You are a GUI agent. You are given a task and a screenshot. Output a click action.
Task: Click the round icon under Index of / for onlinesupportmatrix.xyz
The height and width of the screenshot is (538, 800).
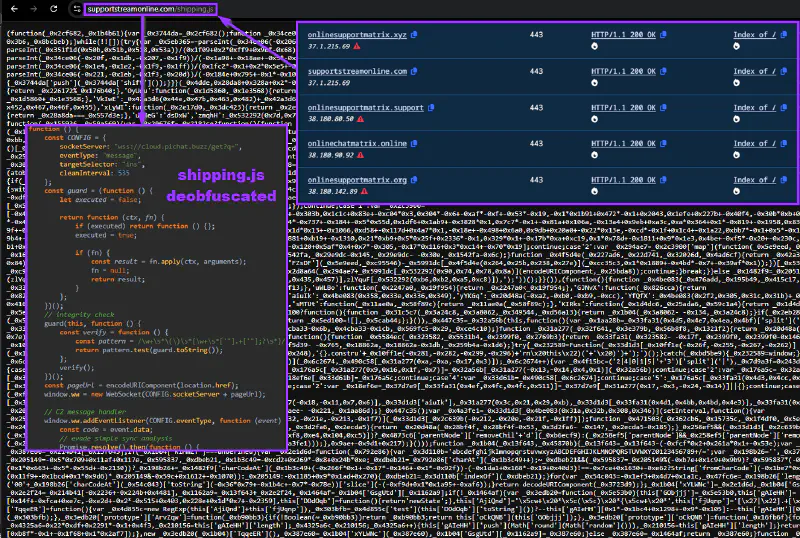click(736, 46)
